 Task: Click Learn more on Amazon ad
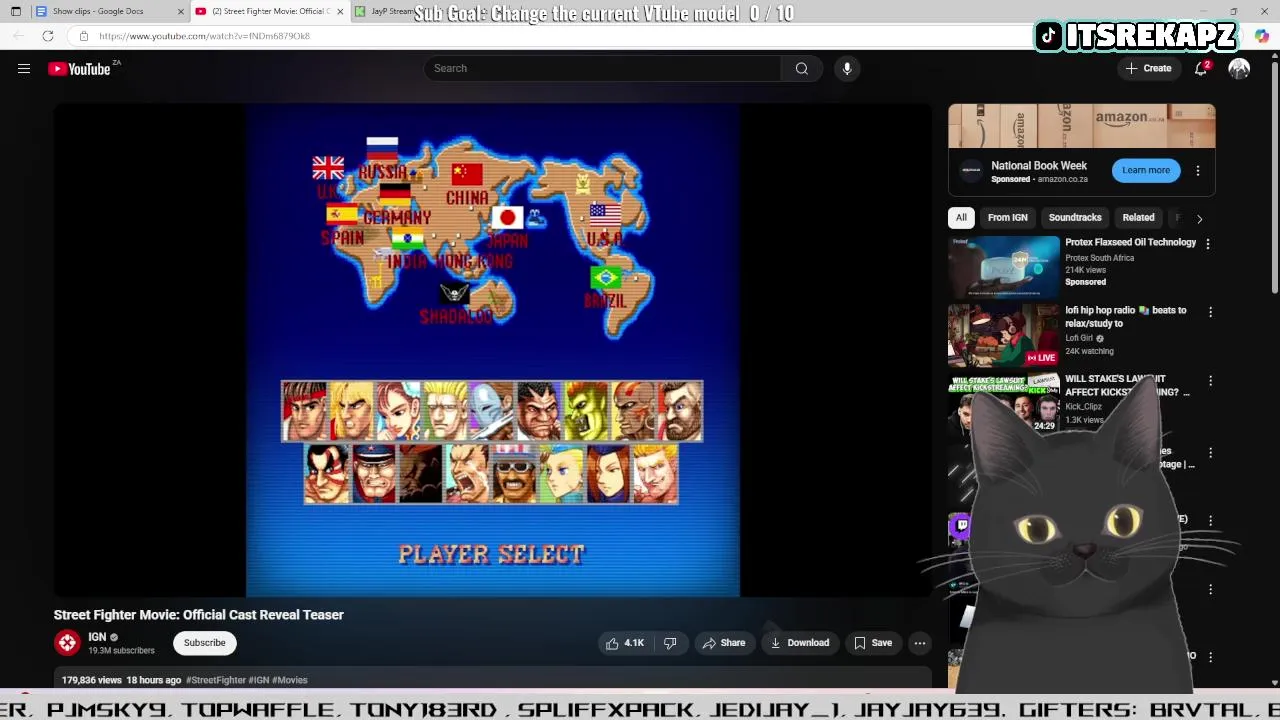click(1146, 170)
